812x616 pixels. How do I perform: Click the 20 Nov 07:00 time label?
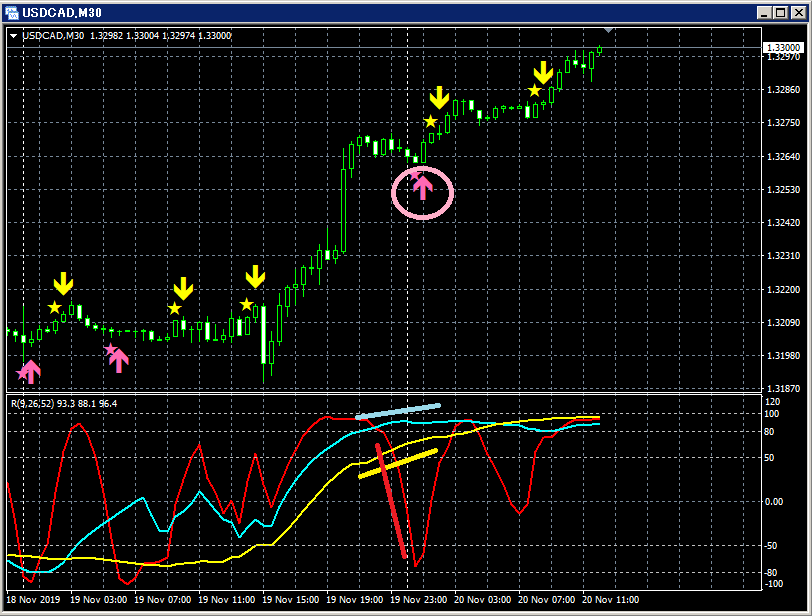(546, 599)
